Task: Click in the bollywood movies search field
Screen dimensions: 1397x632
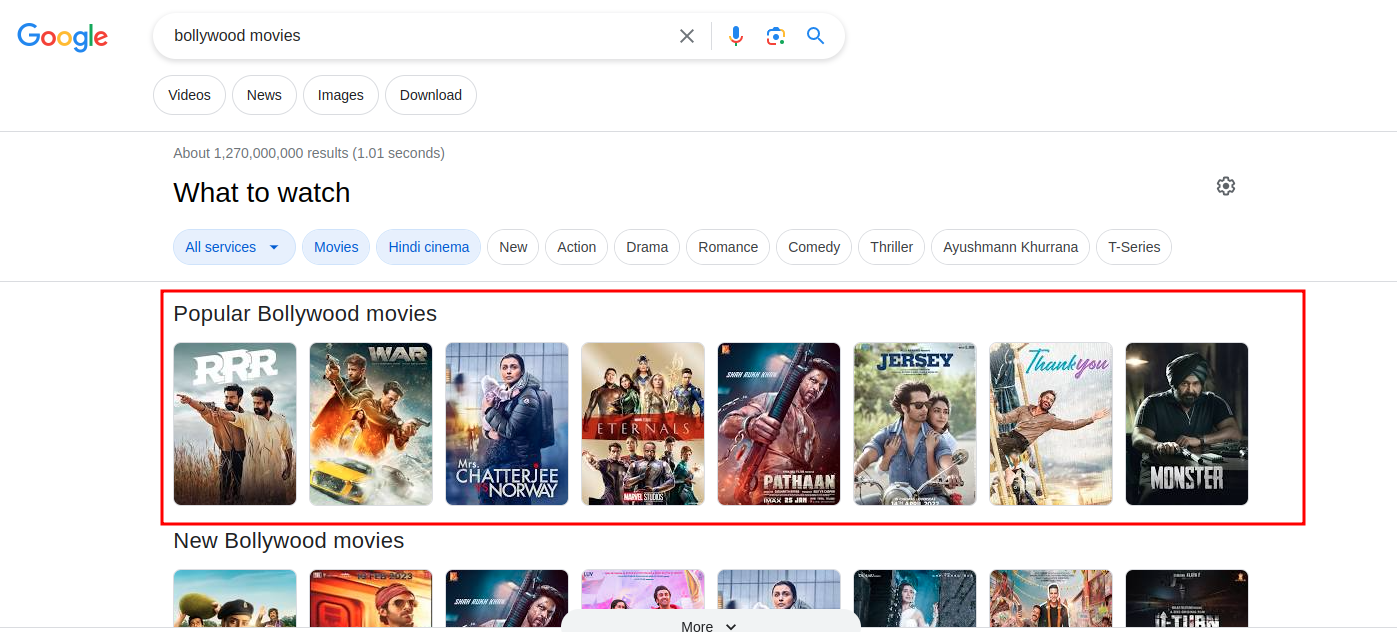Action: [x=420, y=36]
